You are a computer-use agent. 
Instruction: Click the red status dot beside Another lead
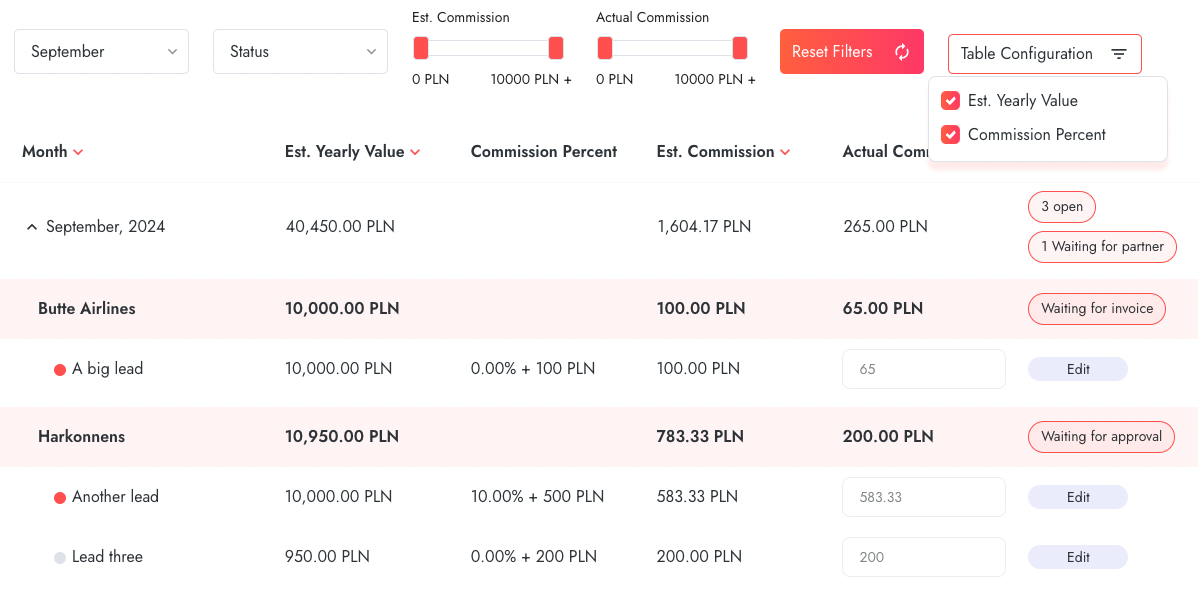(60, 498)
